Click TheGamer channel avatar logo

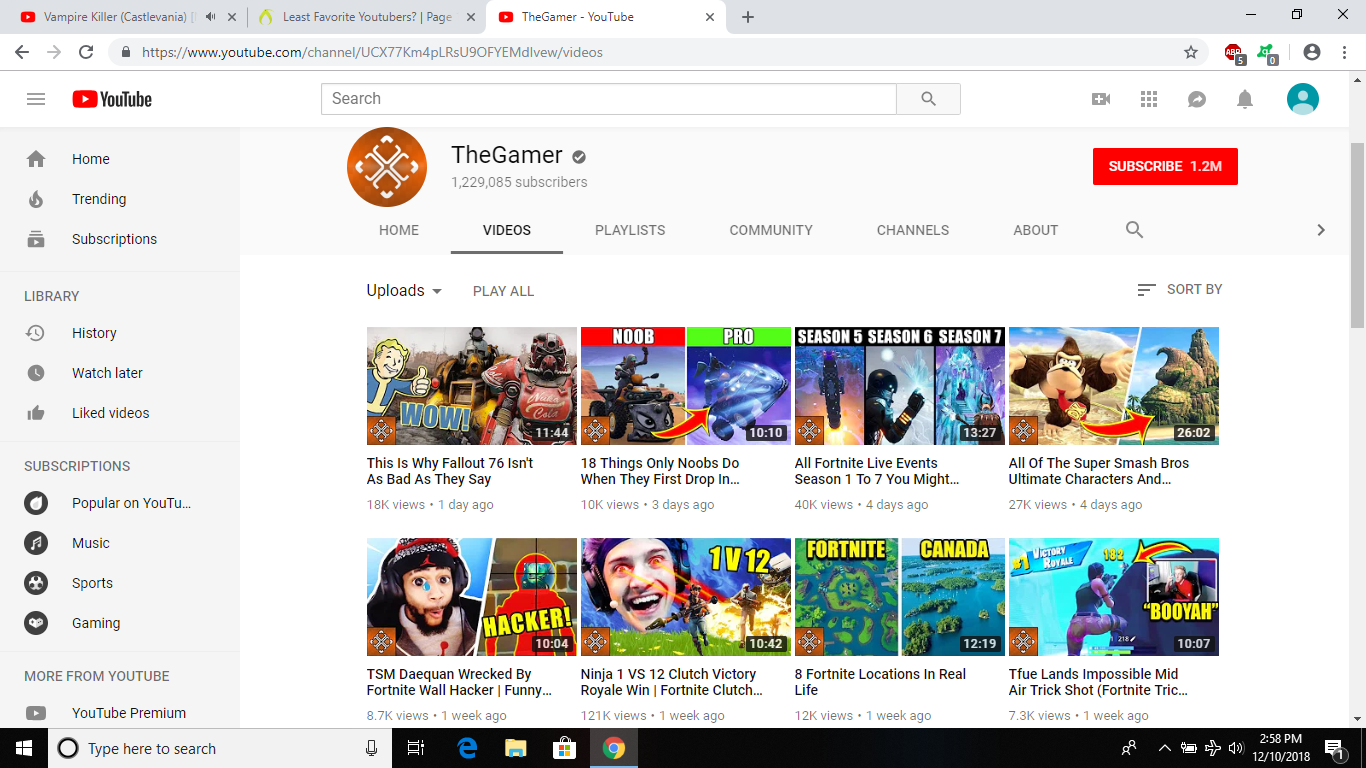(387, 167)
